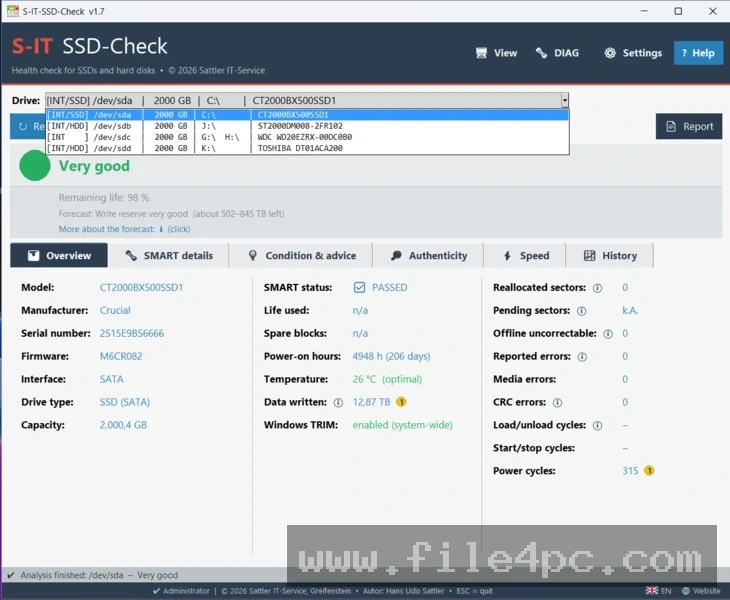This screenshot has width=730, height=600.
Task: Select the /dev/sdd TOSHIBA DT01ACA200 drive entry
Action: click(x=307, y=148)
